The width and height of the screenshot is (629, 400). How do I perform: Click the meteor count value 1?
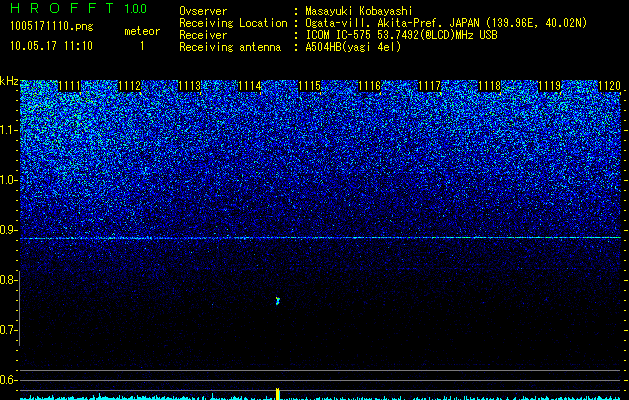coord(142,46)
